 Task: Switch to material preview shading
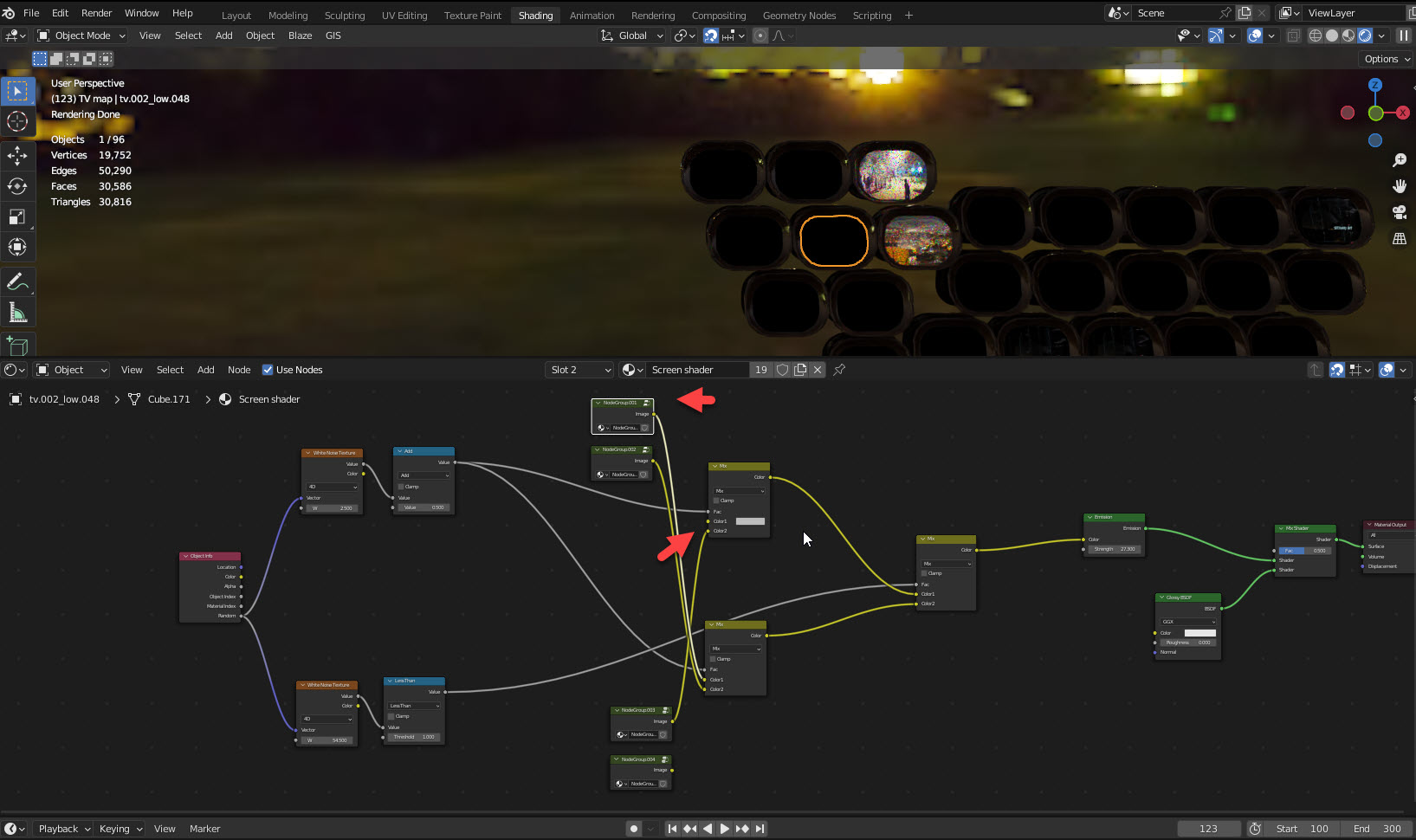[1348, 36]
